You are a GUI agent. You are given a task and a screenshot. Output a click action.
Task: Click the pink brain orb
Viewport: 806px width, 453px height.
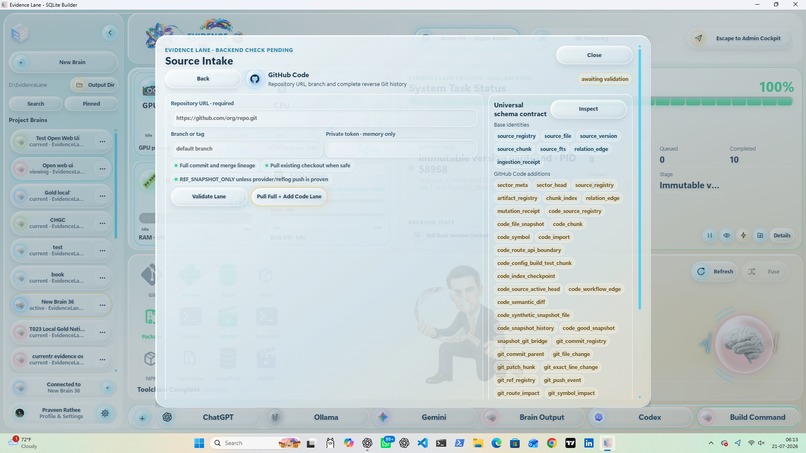coord(744,342)
